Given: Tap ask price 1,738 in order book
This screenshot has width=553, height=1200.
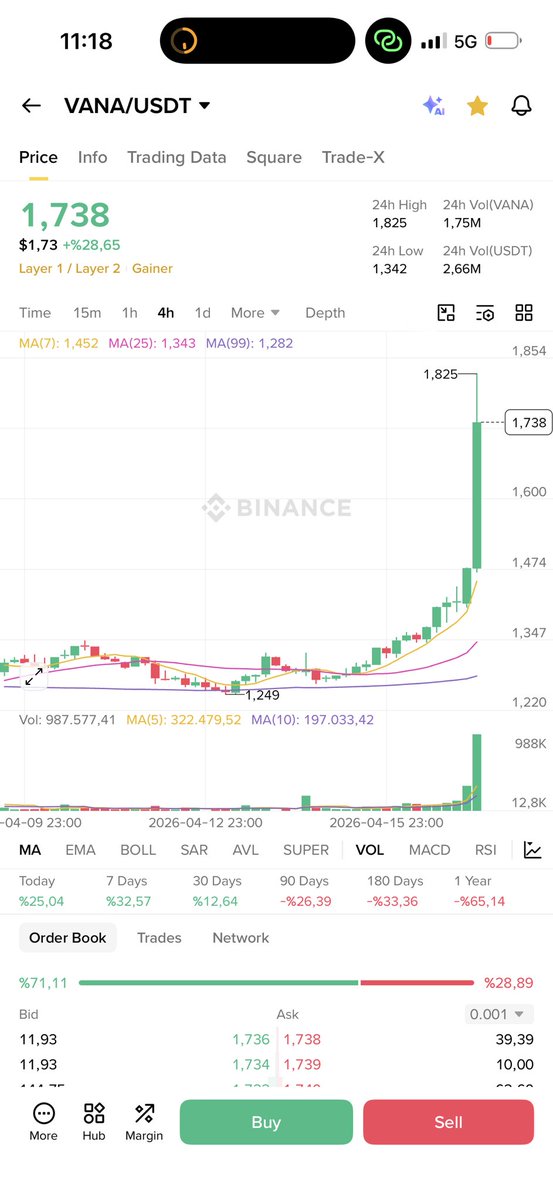Looking at the screenshot, I should [302, 1039].
